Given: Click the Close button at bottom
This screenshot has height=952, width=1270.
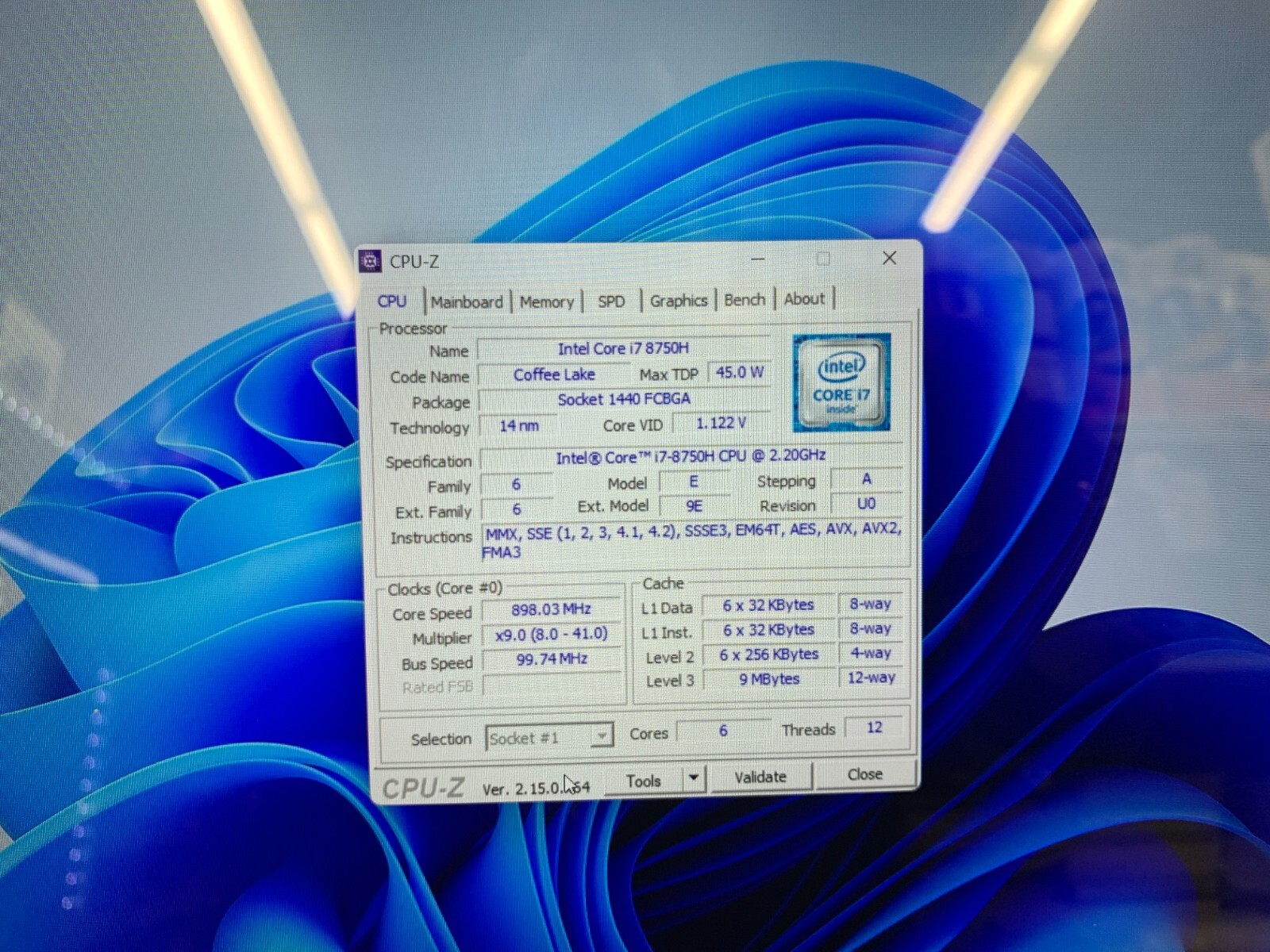Looking at the screenshot, I should click(865, 774).
